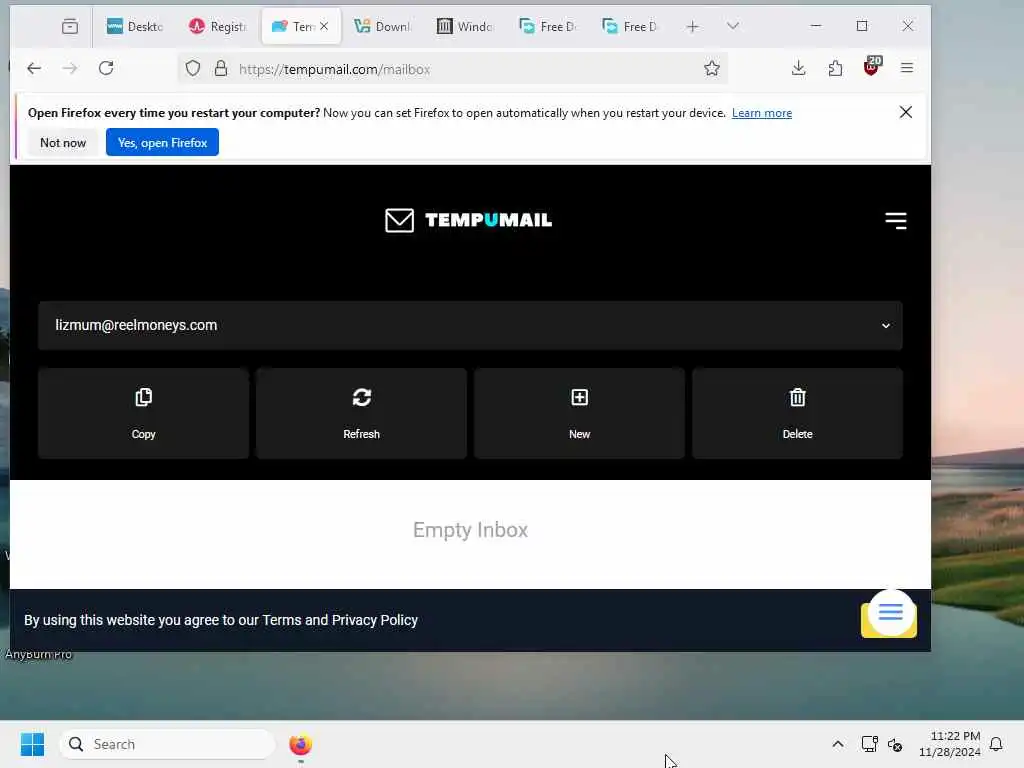1024x768 pixels.
Task: Open the notifications bell
Action: point(996,744)
